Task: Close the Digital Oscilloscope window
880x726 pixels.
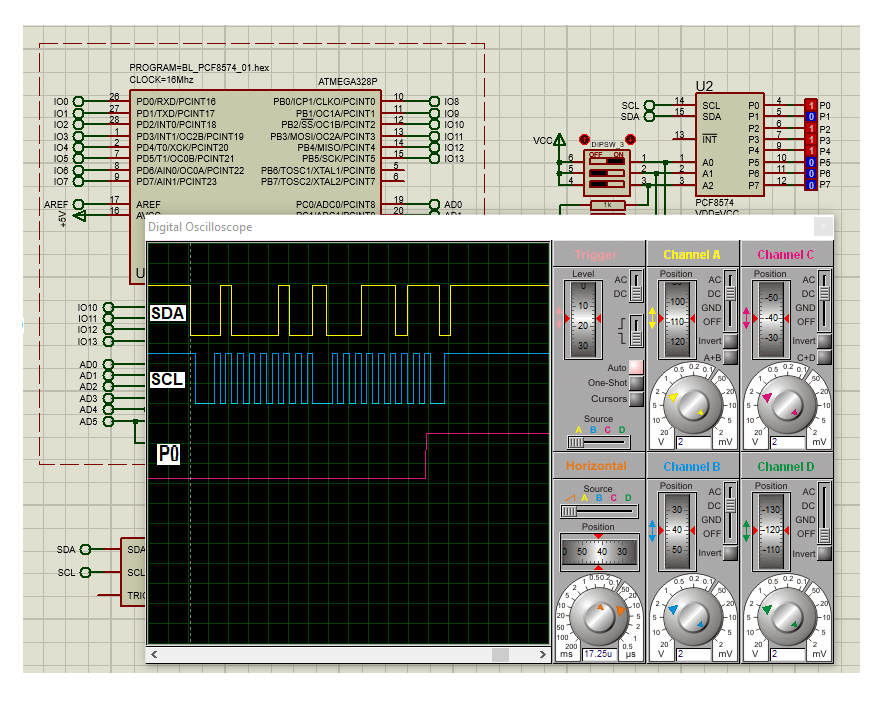Action: tap(823, 227)
